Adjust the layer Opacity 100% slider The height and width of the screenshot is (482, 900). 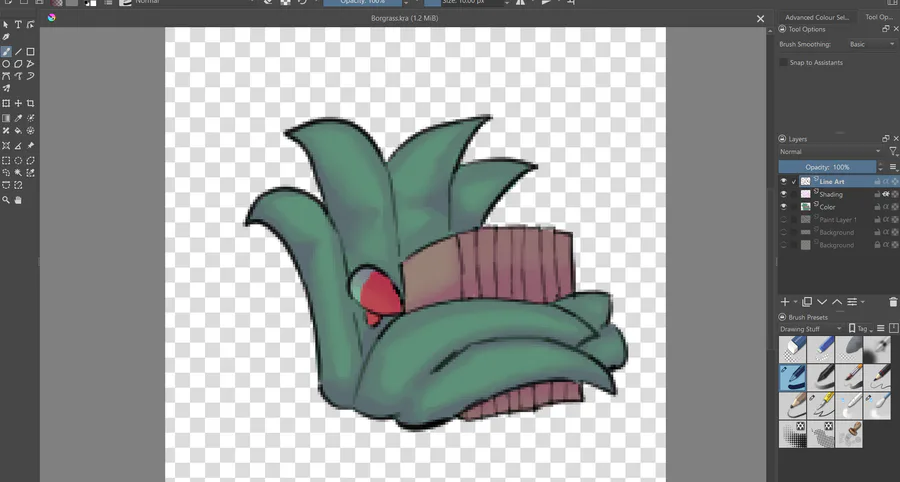[827, 167]
